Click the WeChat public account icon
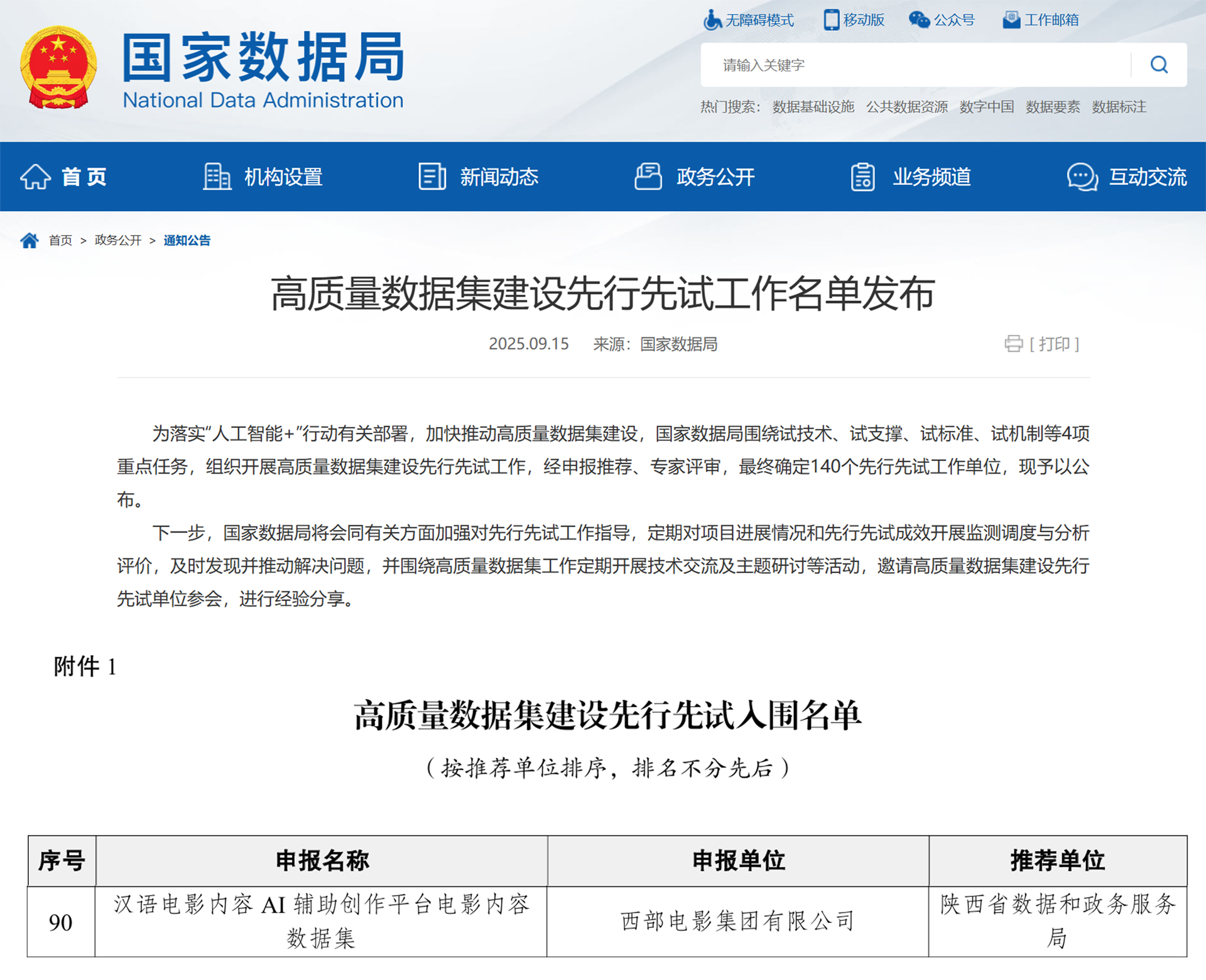This screenshot has width=1206, height=980. 919,20
